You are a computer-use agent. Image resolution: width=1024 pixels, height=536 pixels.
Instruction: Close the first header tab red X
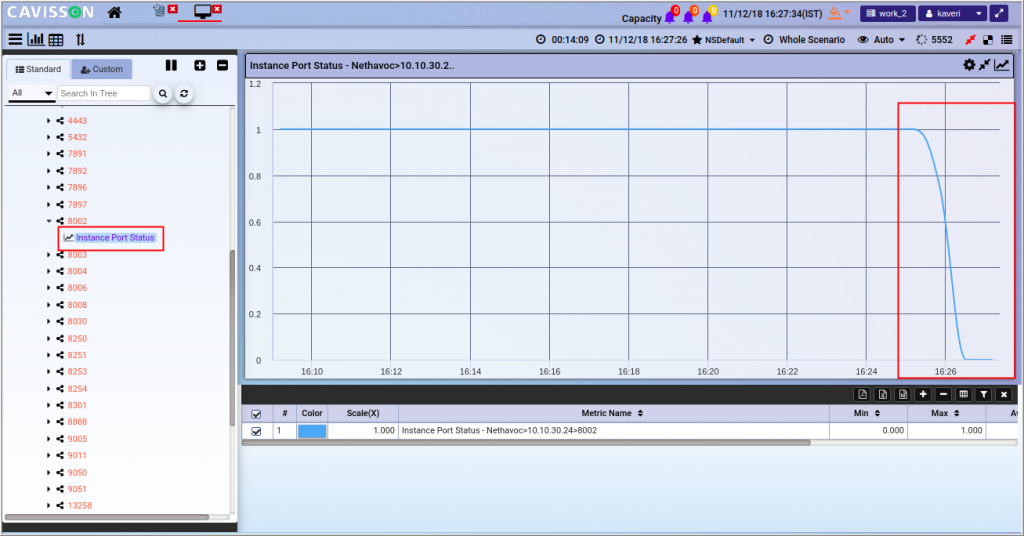(172, 9)
